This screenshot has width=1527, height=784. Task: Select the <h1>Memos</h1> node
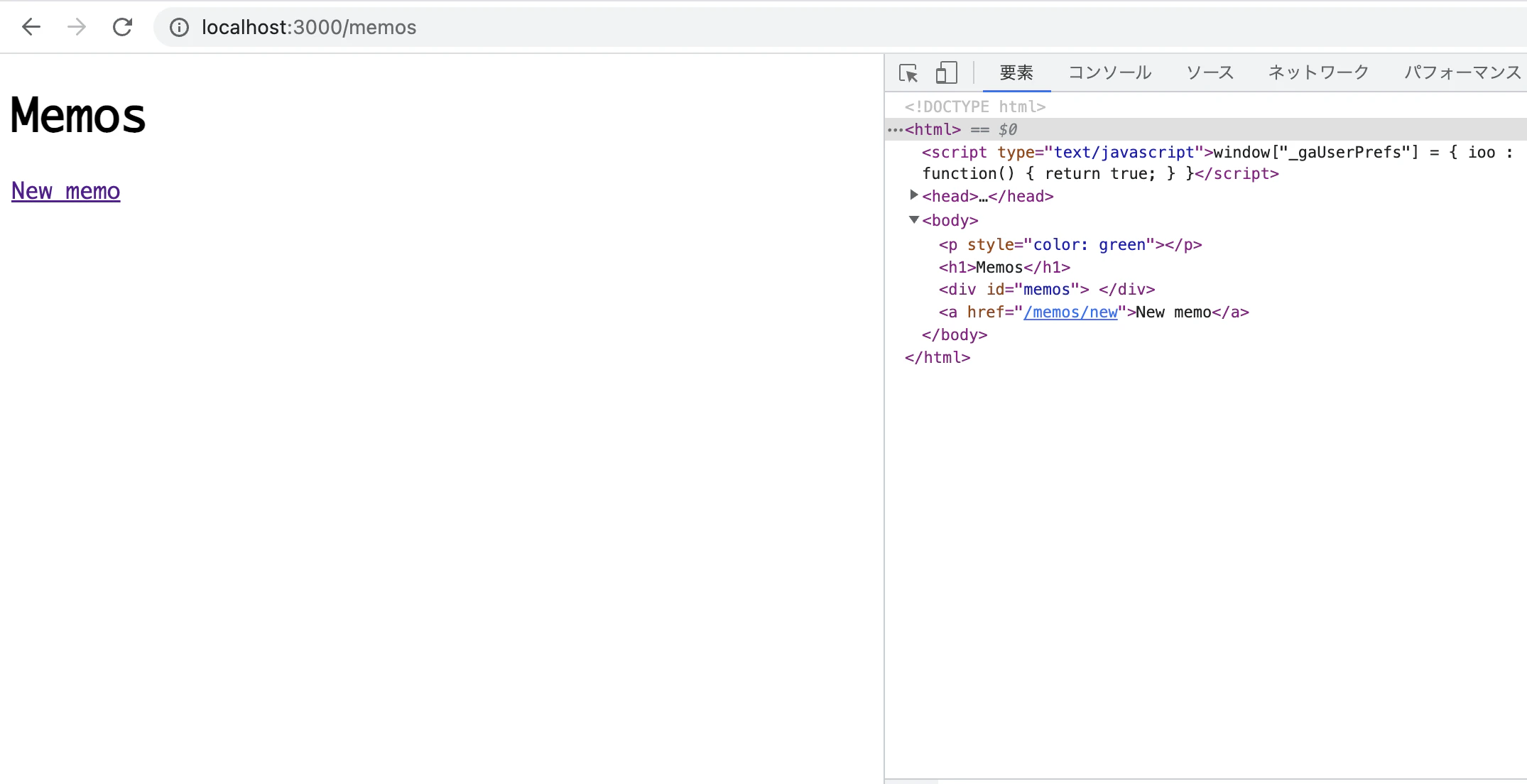coord(1004,268)
